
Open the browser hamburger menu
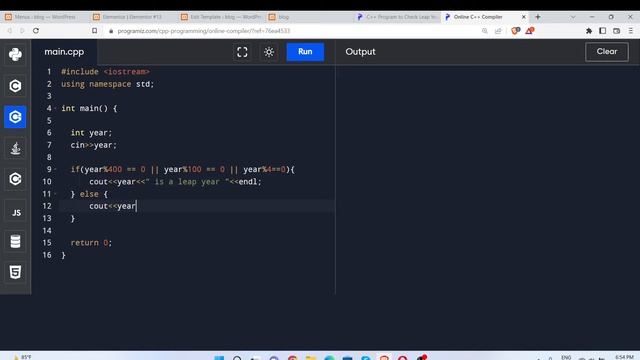click(631, 31)
